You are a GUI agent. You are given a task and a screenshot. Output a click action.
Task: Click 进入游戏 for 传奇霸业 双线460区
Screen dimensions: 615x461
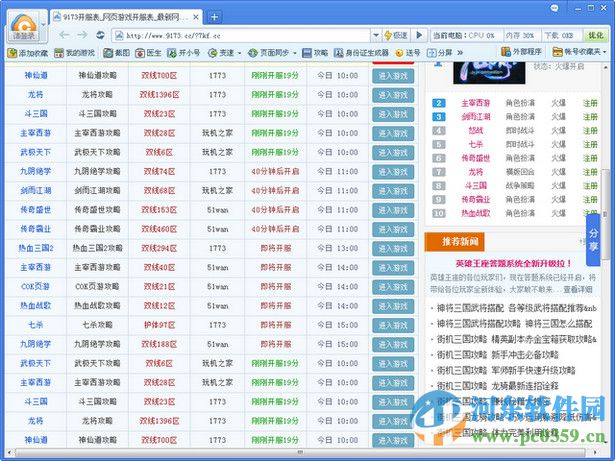[x=393, y=230]
